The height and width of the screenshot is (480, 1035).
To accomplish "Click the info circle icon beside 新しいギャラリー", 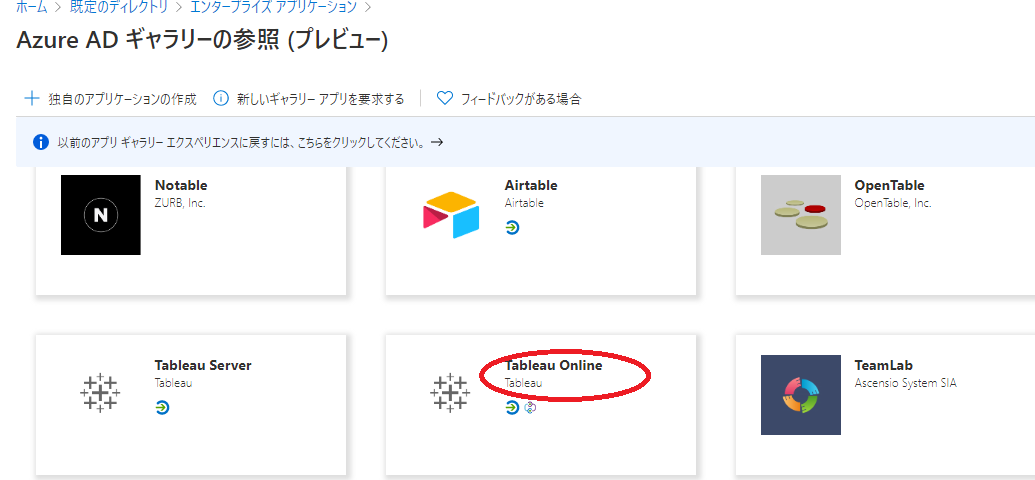I will click(x=221, y=99).
